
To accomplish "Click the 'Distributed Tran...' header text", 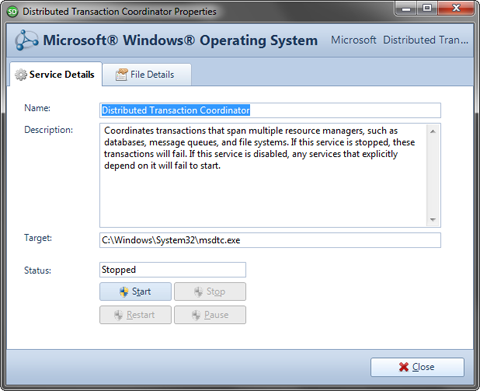I will pyautogui.click(x=426, y=40).
